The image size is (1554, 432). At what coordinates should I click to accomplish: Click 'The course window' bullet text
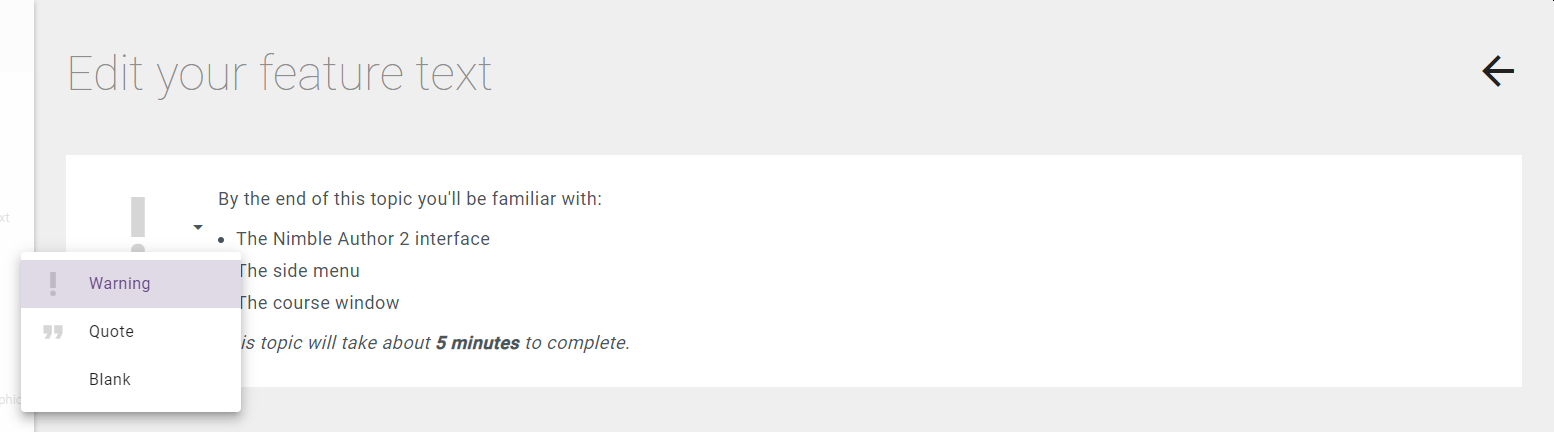(x=318, y=303)
